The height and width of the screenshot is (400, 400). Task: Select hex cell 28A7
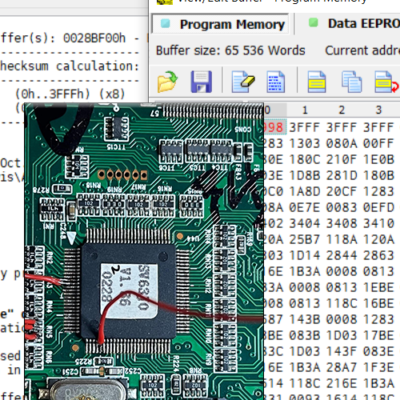(x=342, y=367)
